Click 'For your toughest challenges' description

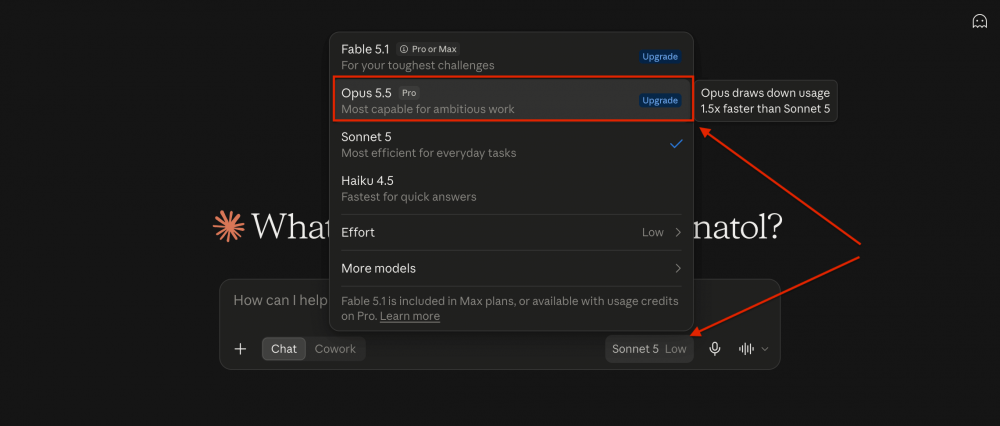[418, 65]
